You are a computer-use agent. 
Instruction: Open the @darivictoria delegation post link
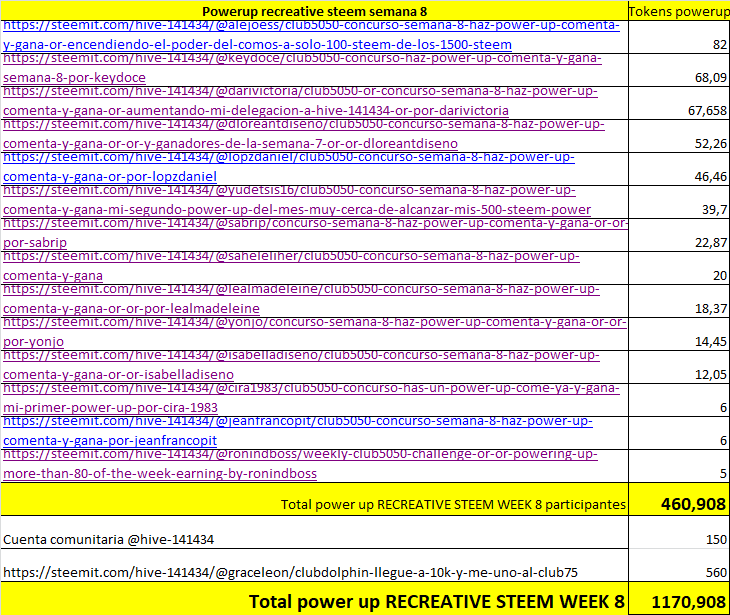(300, 101)
